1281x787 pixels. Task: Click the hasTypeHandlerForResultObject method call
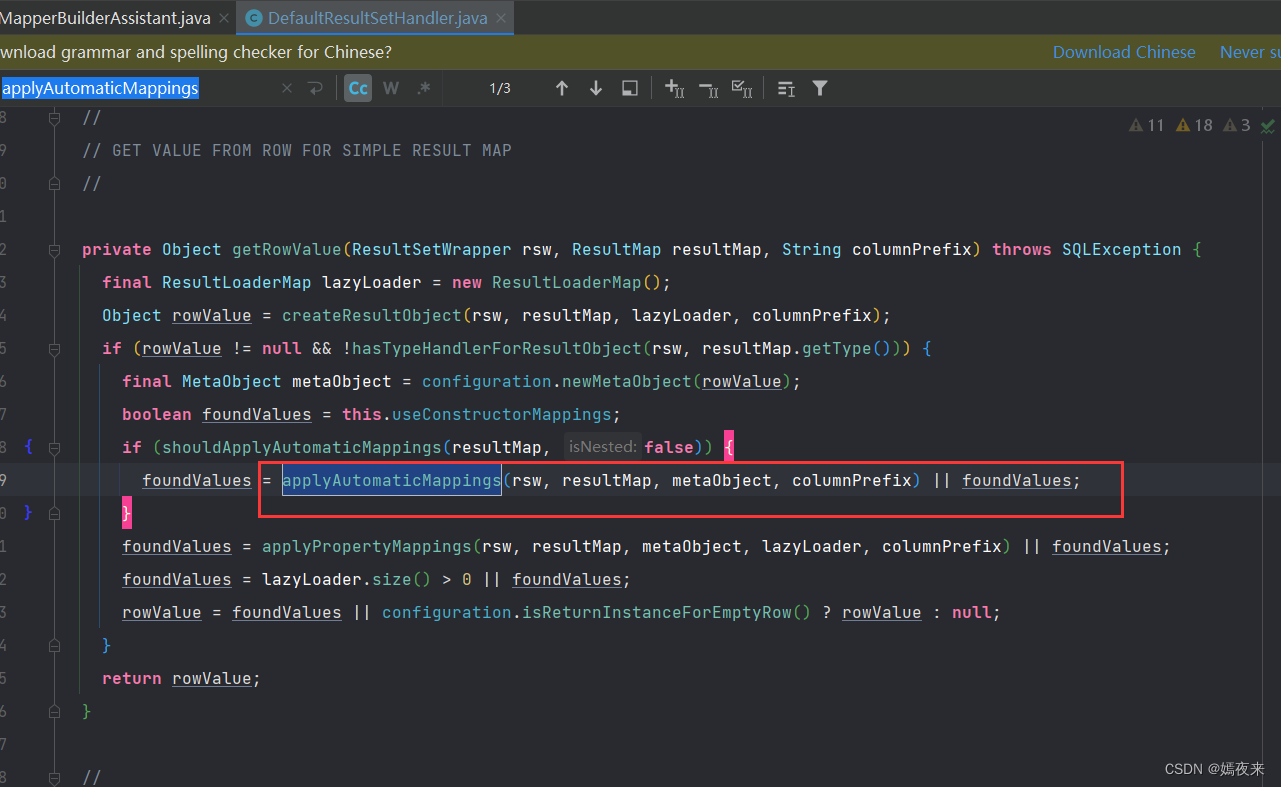[496, 348]
